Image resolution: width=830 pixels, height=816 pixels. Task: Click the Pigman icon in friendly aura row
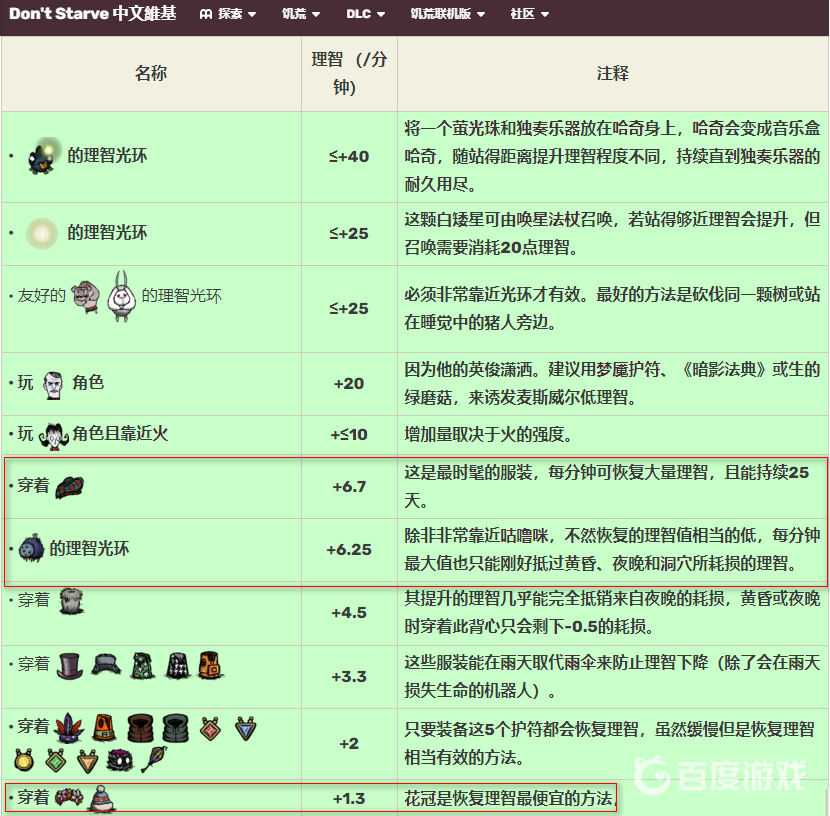(87, 295)
